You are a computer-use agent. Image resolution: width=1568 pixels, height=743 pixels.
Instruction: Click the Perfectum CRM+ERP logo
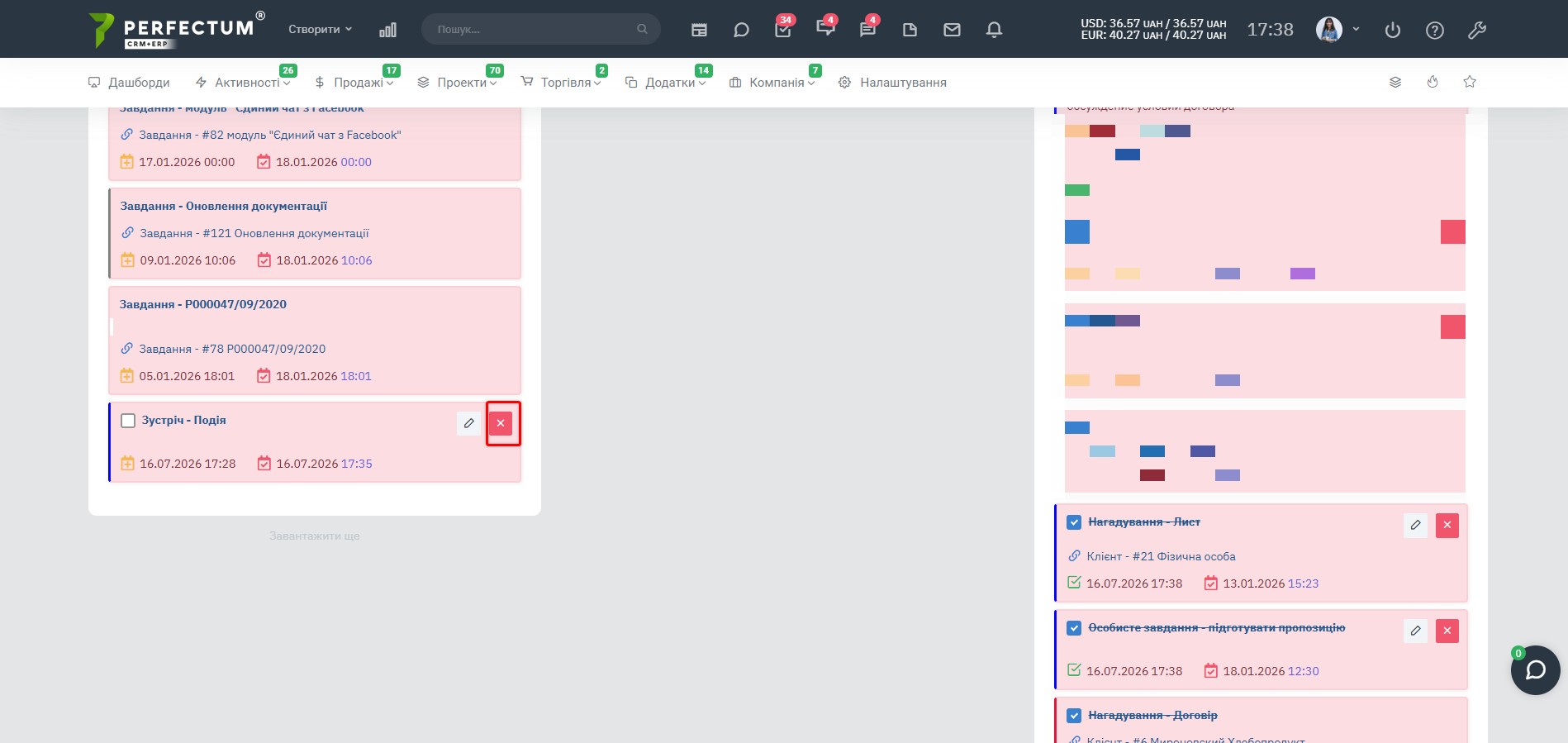tap(178, 30)
